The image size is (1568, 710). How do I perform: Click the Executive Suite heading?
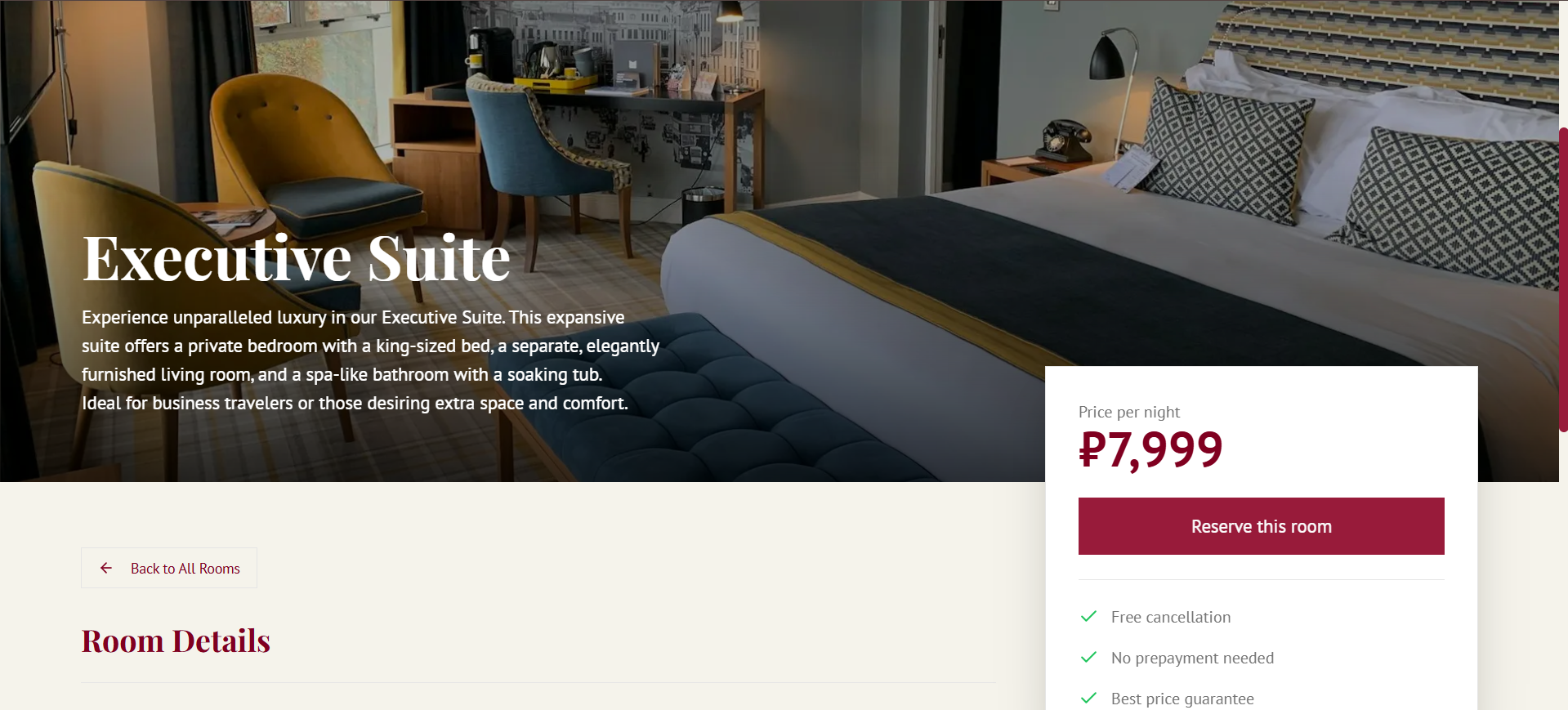point(297,258)
